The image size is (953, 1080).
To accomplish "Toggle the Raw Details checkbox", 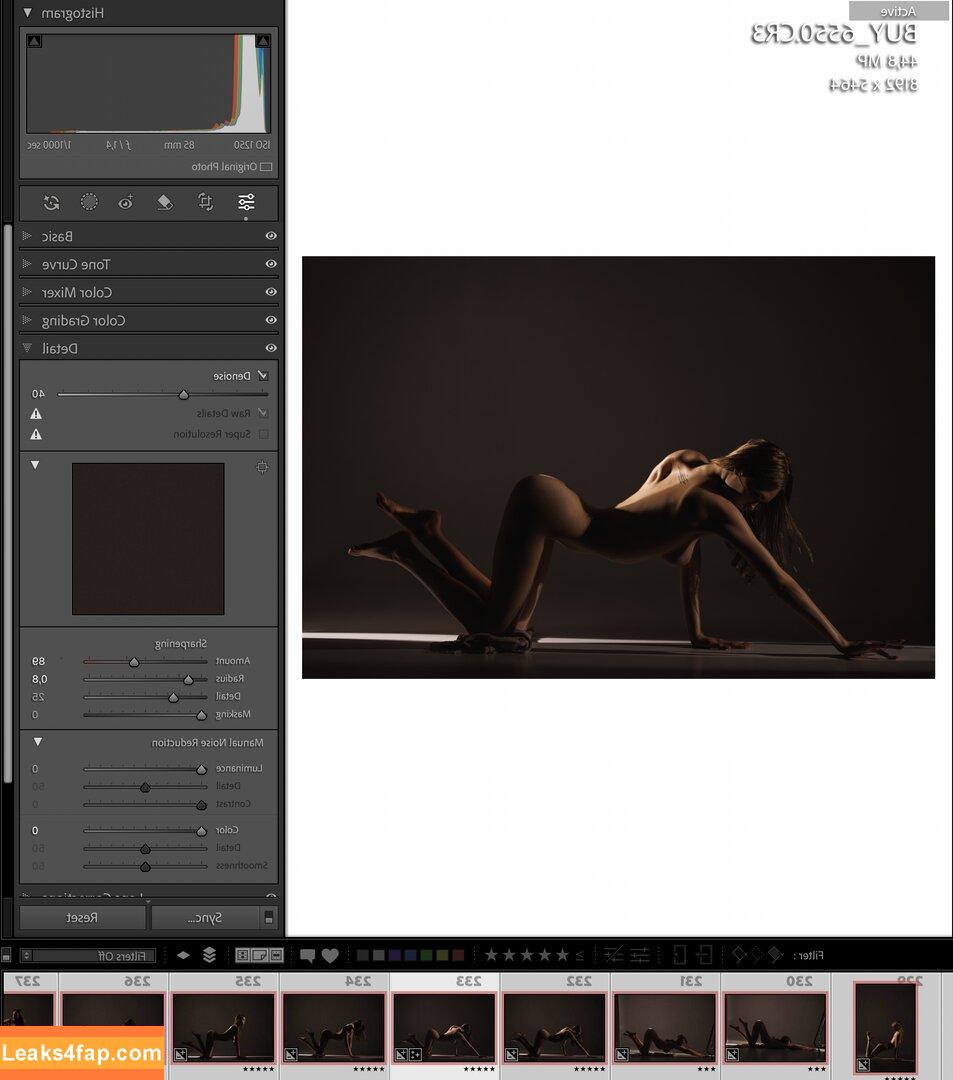I will click(x=262, y=413).
